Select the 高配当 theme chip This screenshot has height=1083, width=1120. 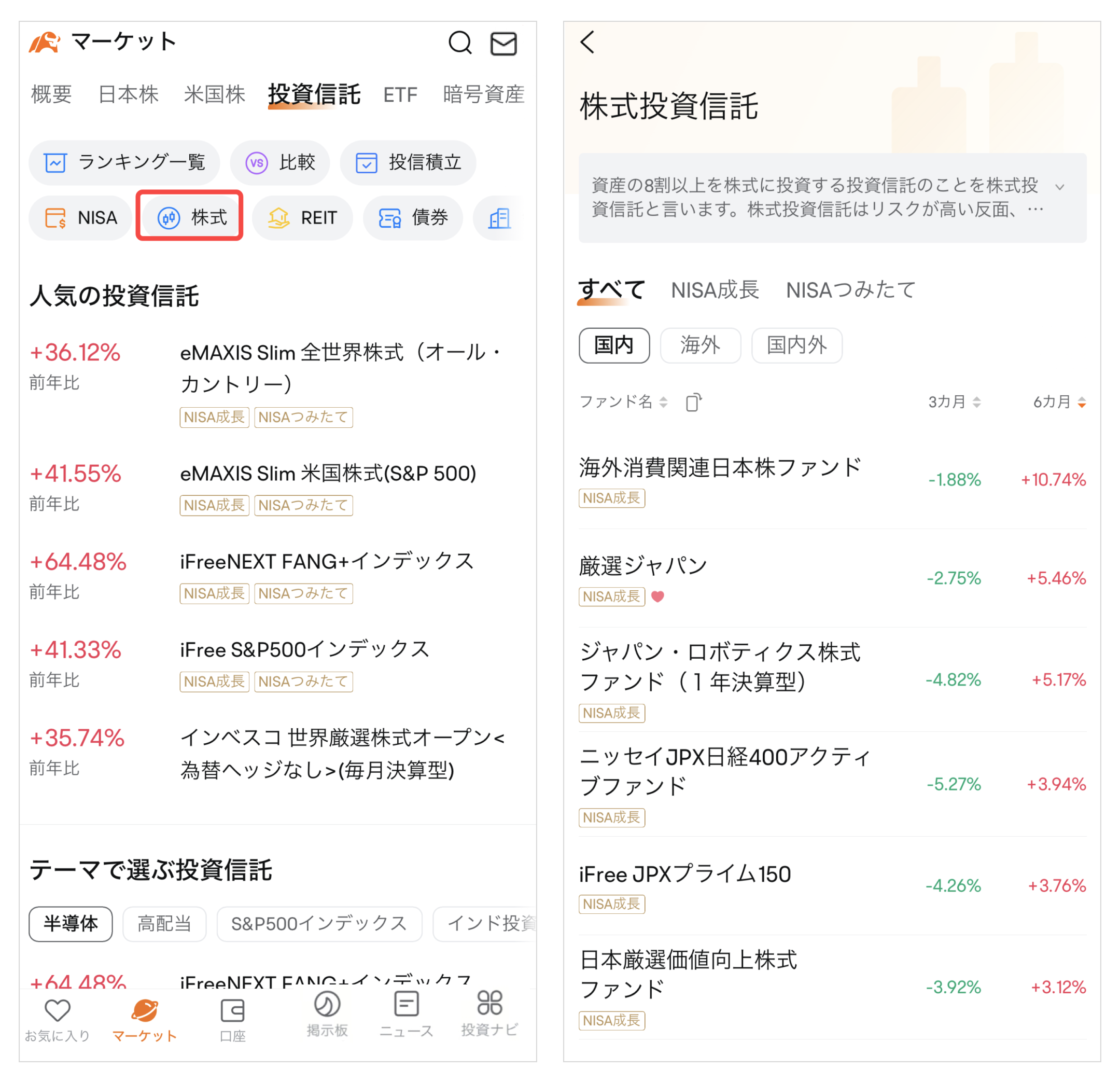click(164, 924)
